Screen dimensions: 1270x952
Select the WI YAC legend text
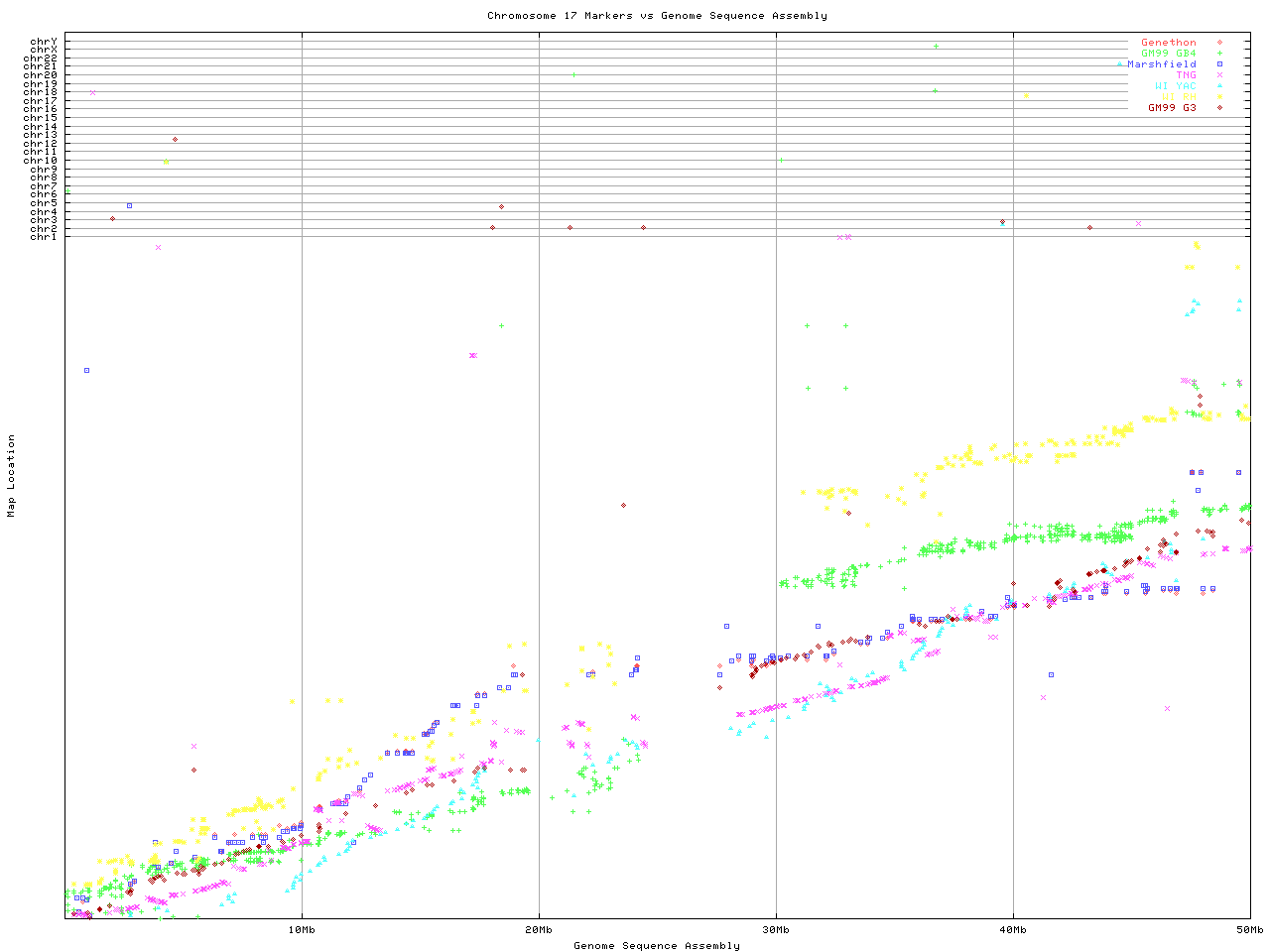pos(1175,86)
